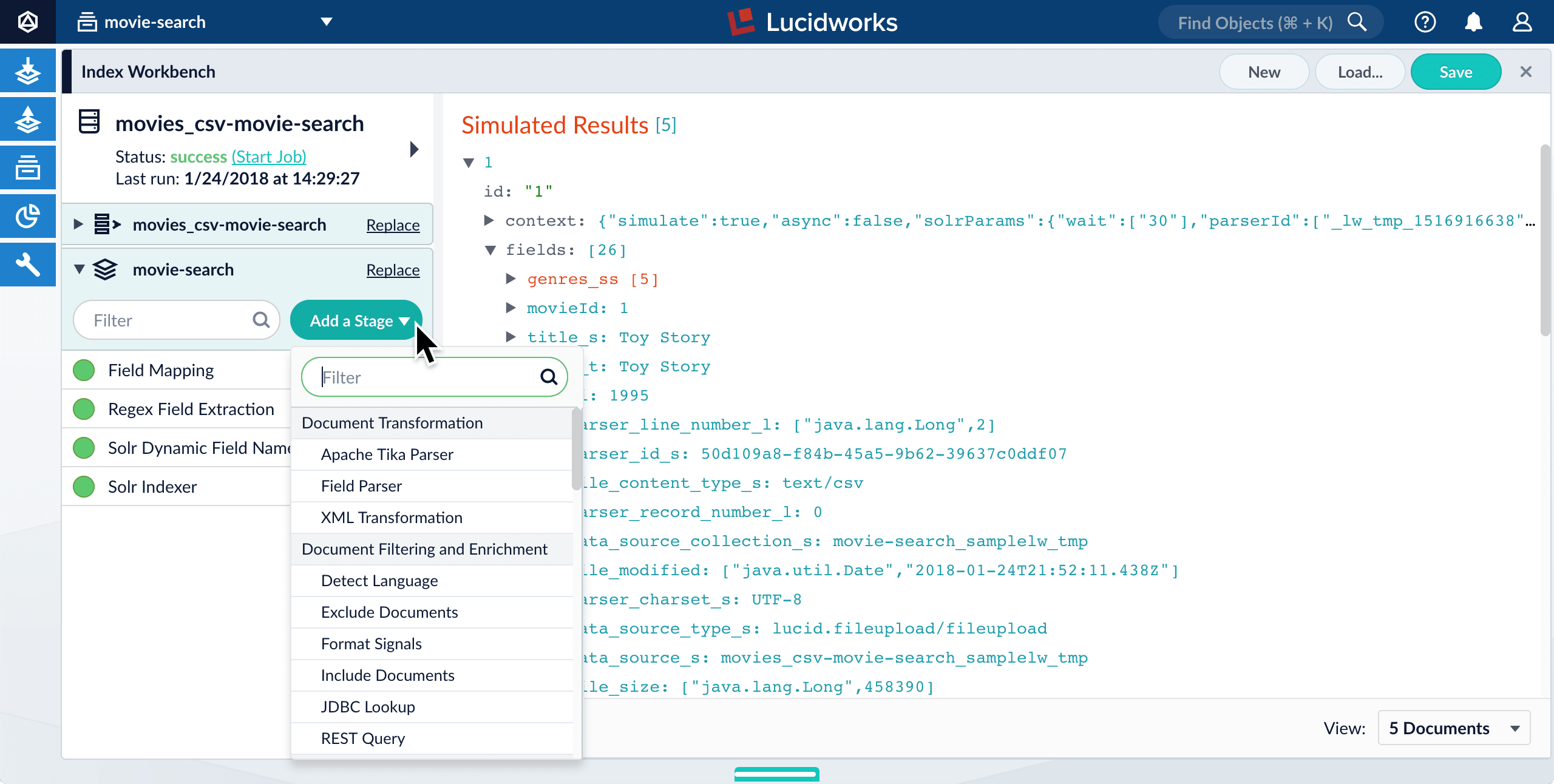The height and width of the screenshot is (784, 1554).
Task: Click the teal bottom panel handle
Action: (x=776, y=774)
